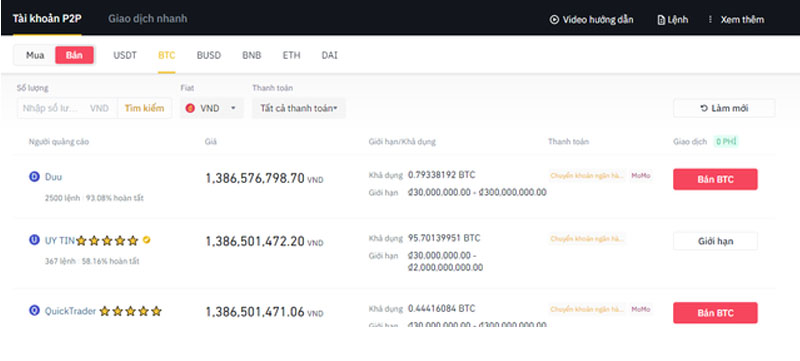
Task: Click the Người quảng cáo column header
Action: click(59, 142)
